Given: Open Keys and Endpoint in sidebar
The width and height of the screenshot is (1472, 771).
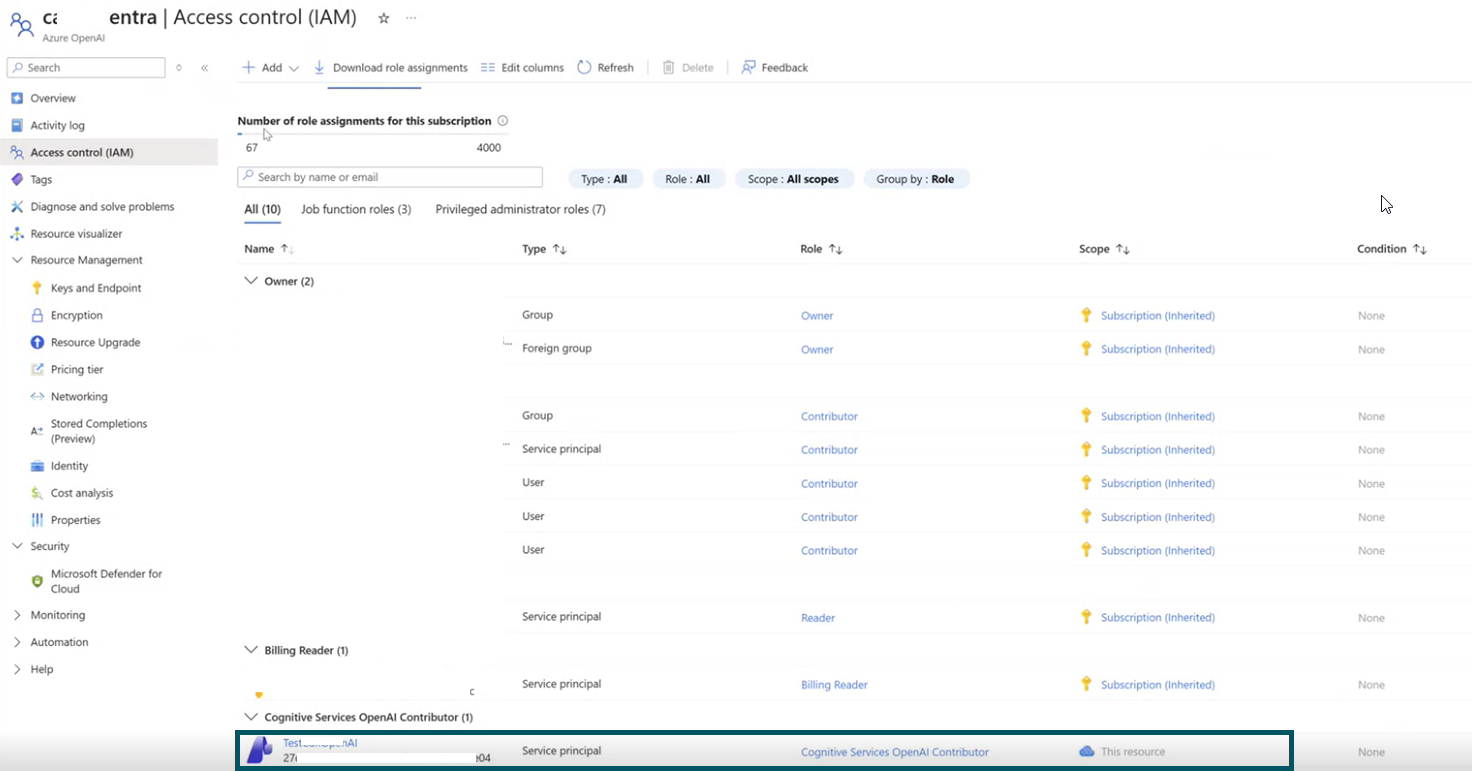Looking at the screenshot, I should (96, 288).
